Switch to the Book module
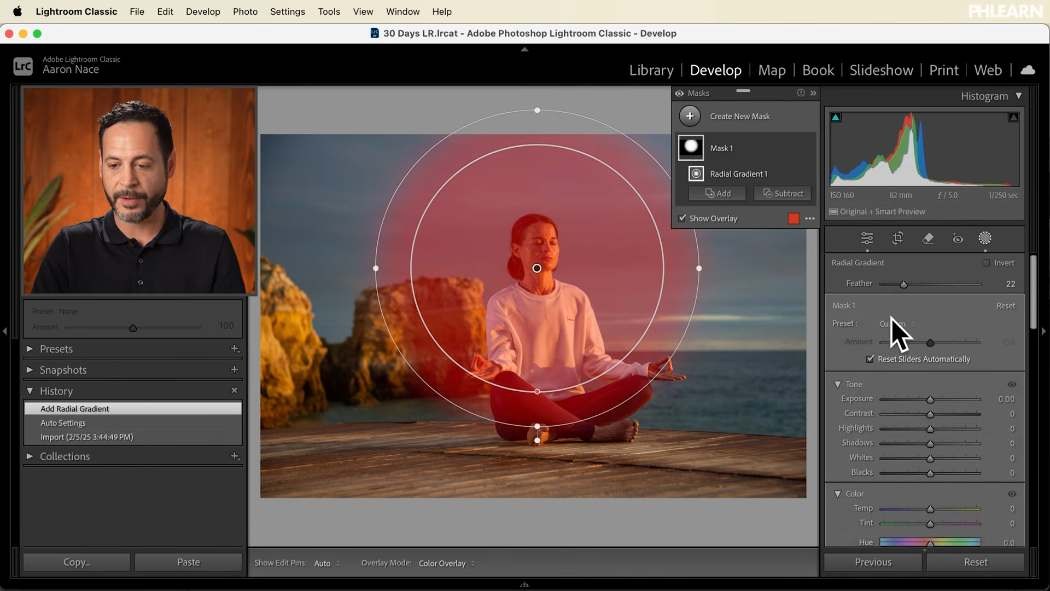 point(818,70)
